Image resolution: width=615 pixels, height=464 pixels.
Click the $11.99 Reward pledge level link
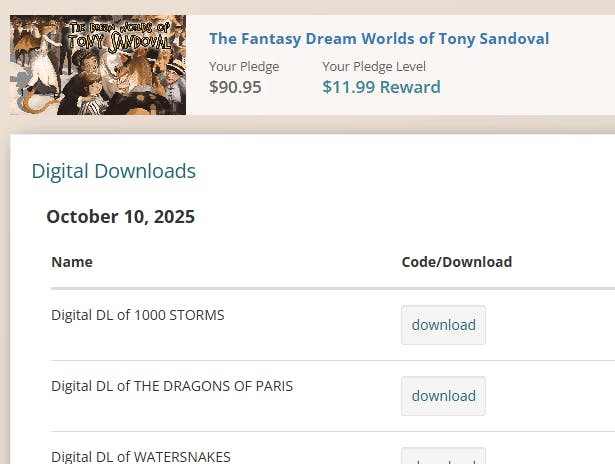pyautogui.click(x=381, y=87)
